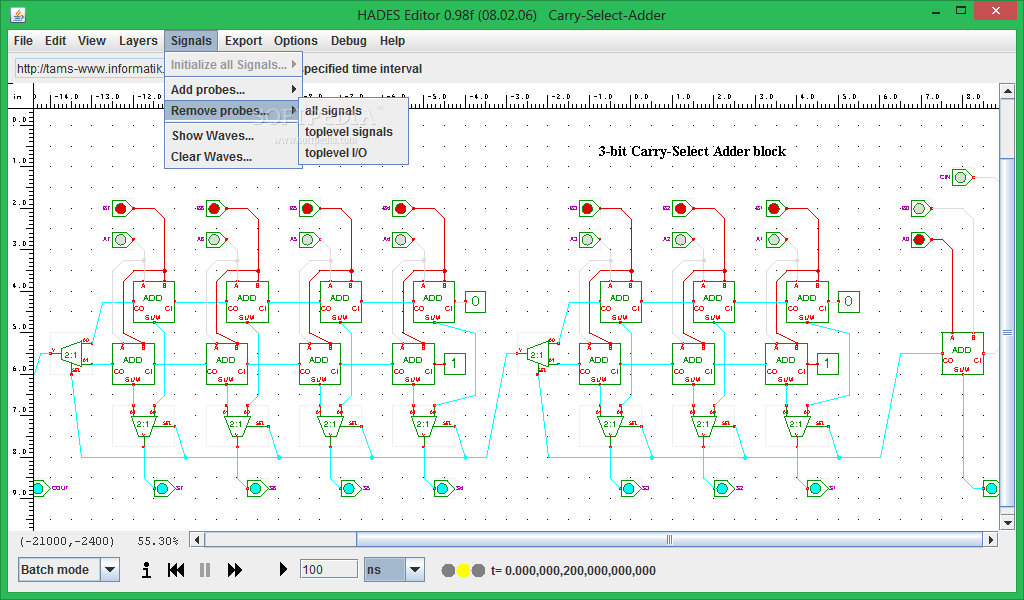Select the constant 1 box in left block
Screen dimensions: 1024x600
tap(455, 364)
